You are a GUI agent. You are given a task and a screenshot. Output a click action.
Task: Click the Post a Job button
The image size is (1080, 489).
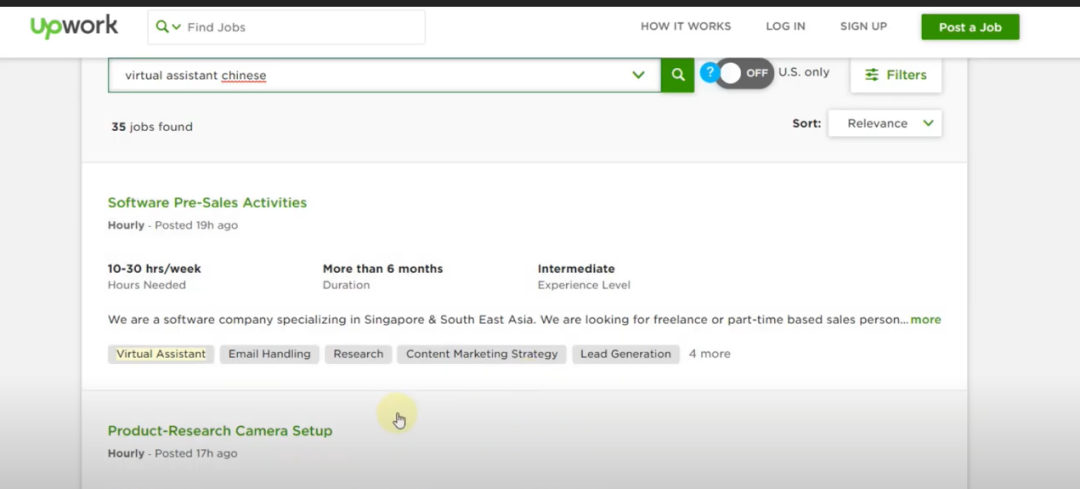[x=970, y=28]
